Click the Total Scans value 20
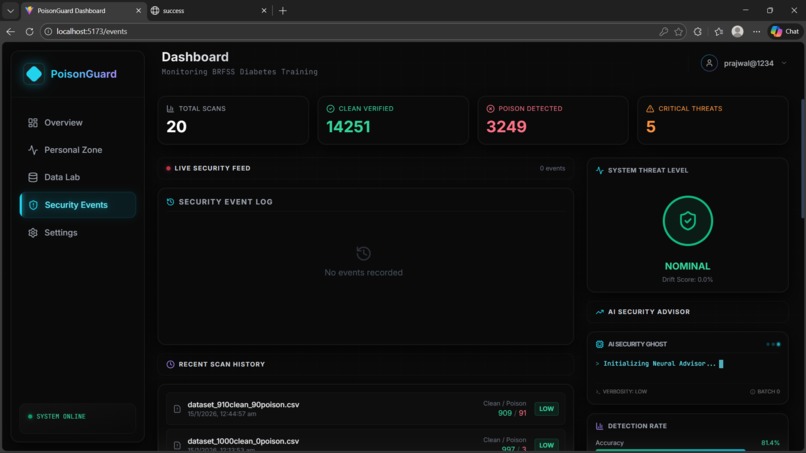The height and width of the screenshot is (453, 806). click(x=176, y=126)
